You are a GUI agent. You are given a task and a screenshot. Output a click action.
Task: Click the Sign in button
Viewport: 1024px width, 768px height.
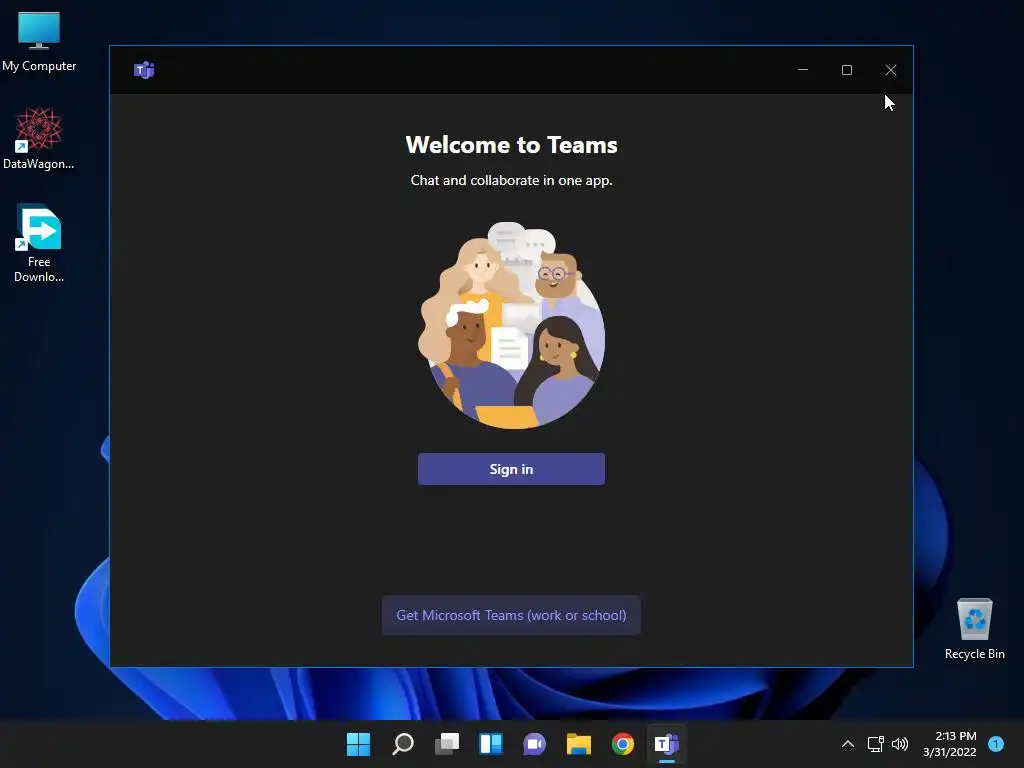(511, 469)
